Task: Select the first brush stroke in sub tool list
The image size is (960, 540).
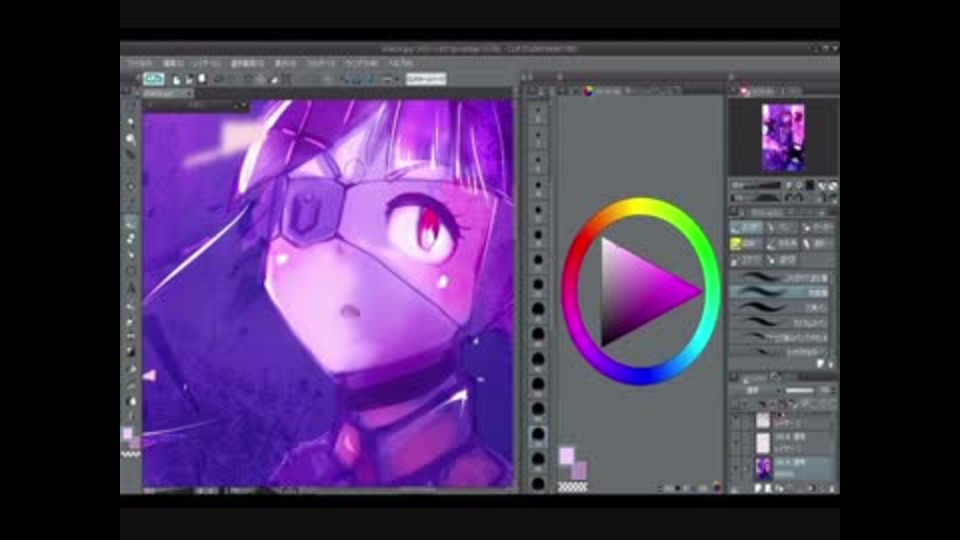Action: tap(779, 278)
